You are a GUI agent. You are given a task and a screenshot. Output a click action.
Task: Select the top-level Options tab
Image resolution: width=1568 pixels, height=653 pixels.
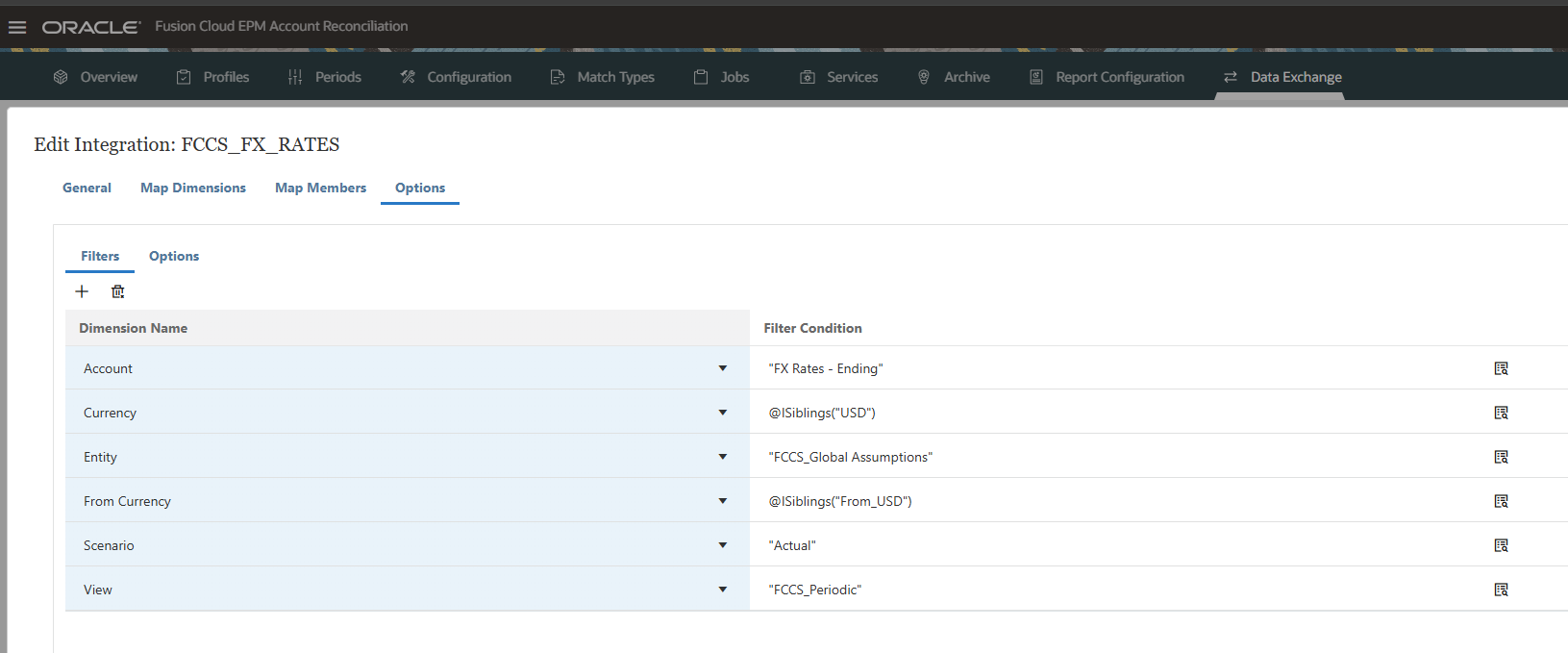point(420,188)
